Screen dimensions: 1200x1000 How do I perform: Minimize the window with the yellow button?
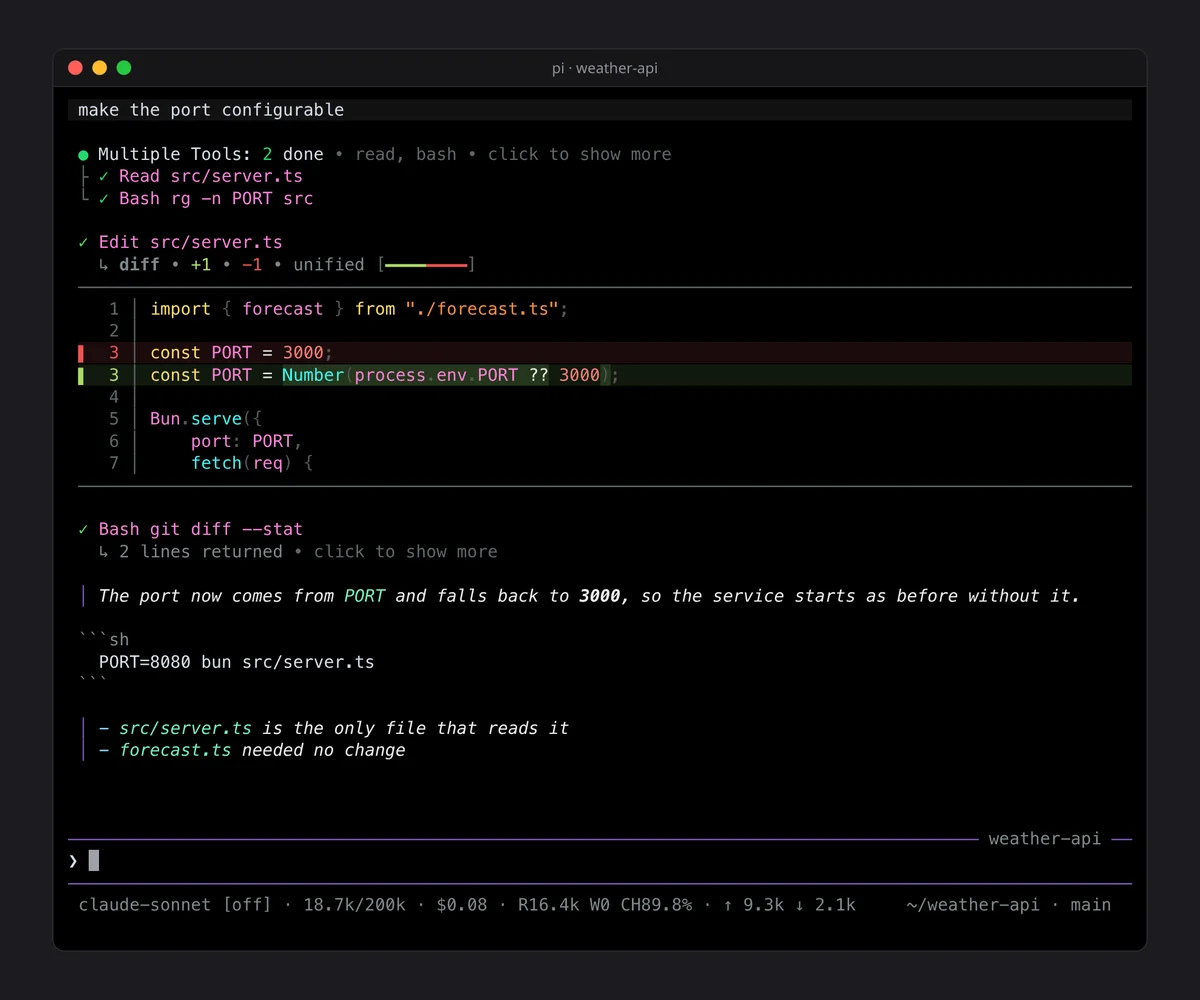[99, 68]
